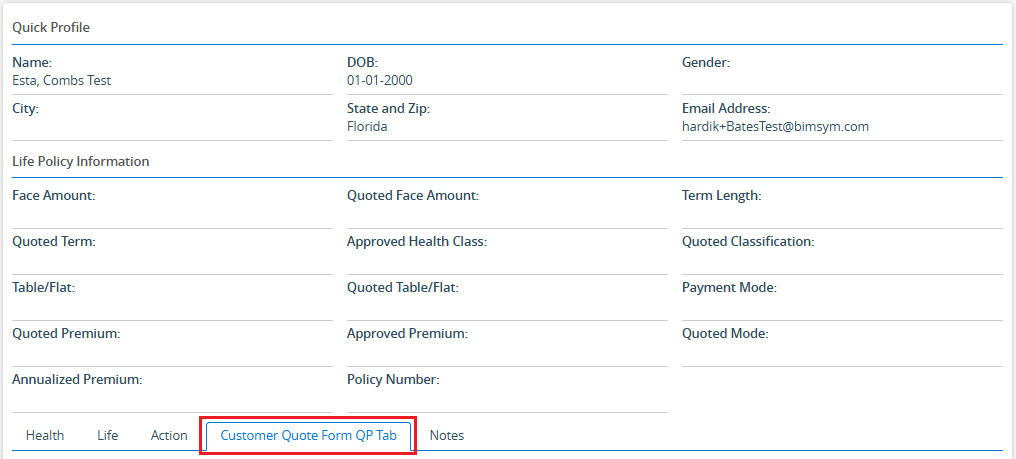
Task: Click the Face Amount field
Action: point(172,205)
